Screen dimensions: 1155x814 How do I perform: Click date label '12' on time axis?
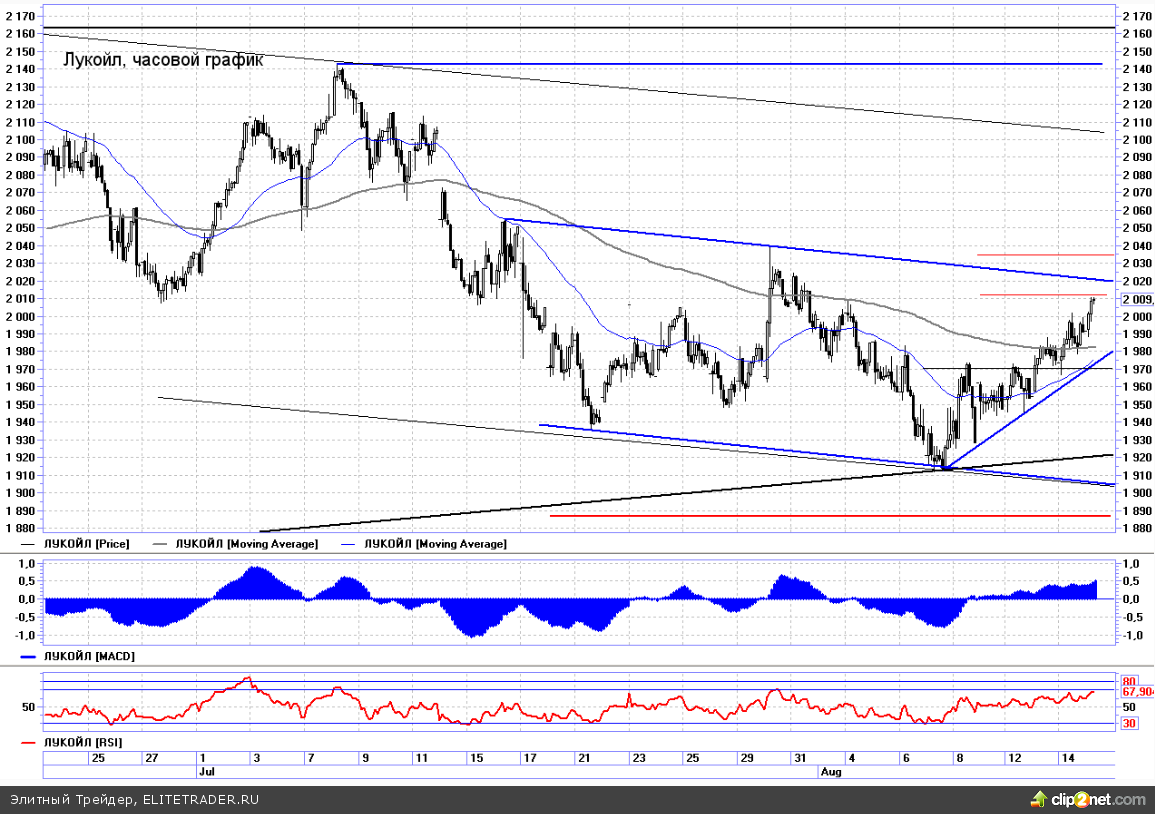coord(1015,757)
